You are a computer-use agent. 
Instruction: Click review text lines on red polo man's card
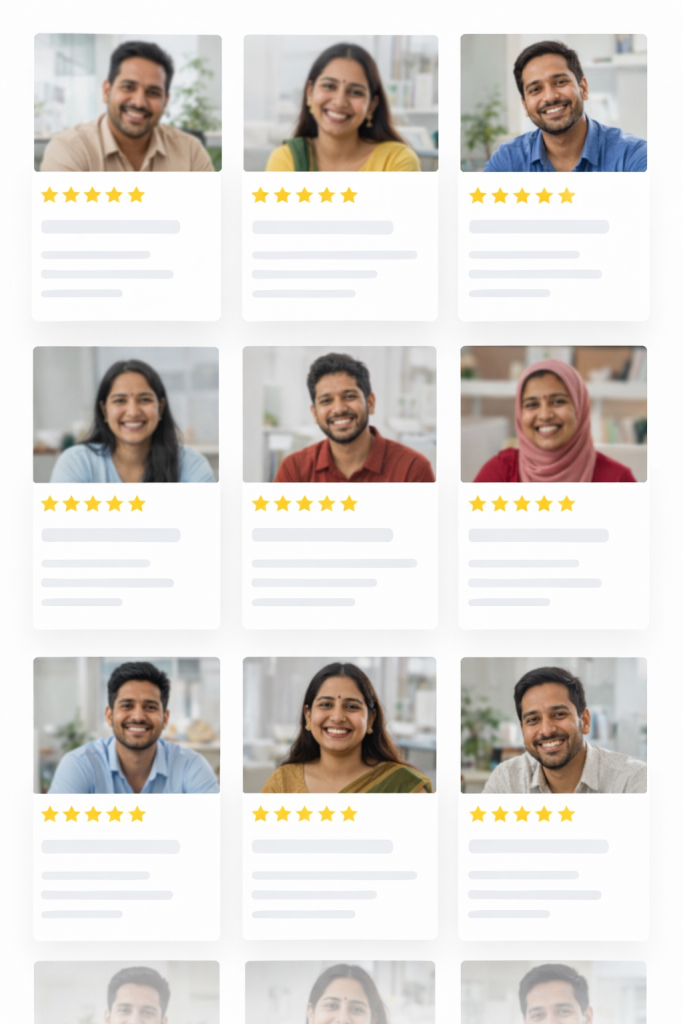334,583
